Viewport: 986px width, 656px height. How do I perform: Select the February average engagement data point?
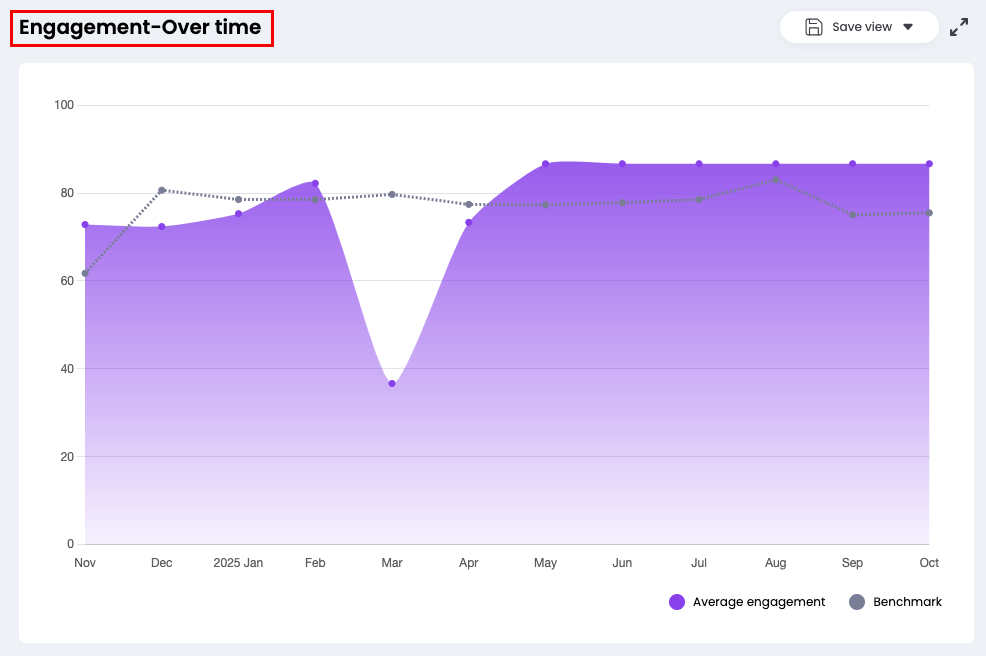click(x=315, y=184)
